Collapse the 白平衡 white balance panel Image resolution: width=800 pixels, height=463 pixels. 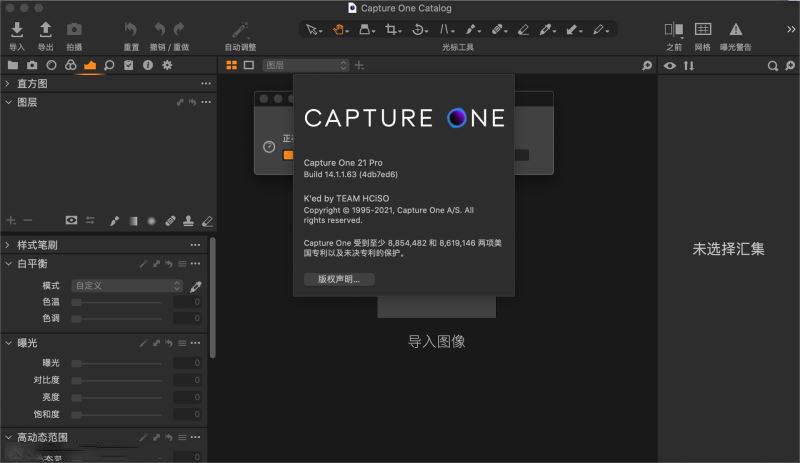coord(8,264)
